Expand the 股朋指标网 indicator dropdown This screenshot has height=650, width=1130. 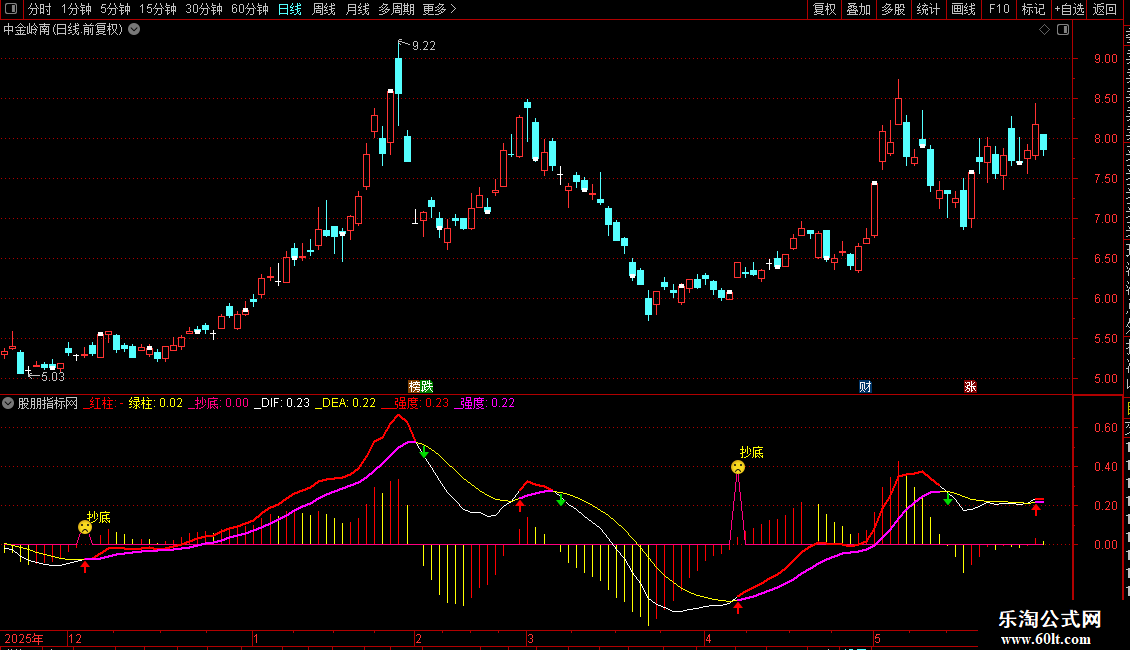tap(8, 404)
